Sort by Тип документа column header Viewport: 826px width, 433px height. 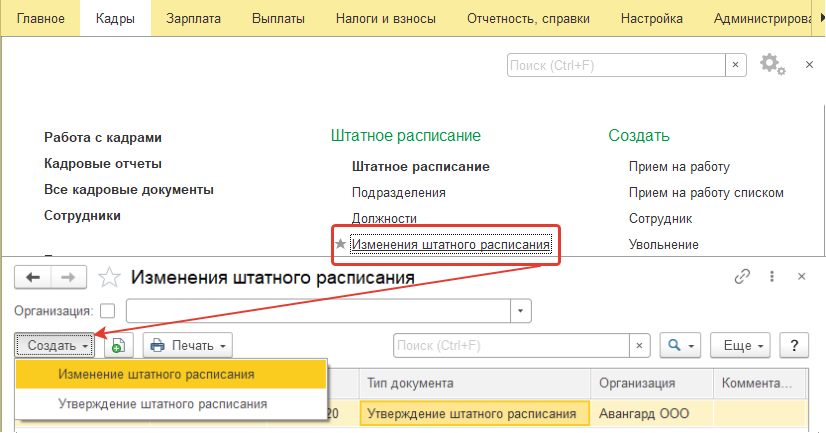(x=475, y=383)
